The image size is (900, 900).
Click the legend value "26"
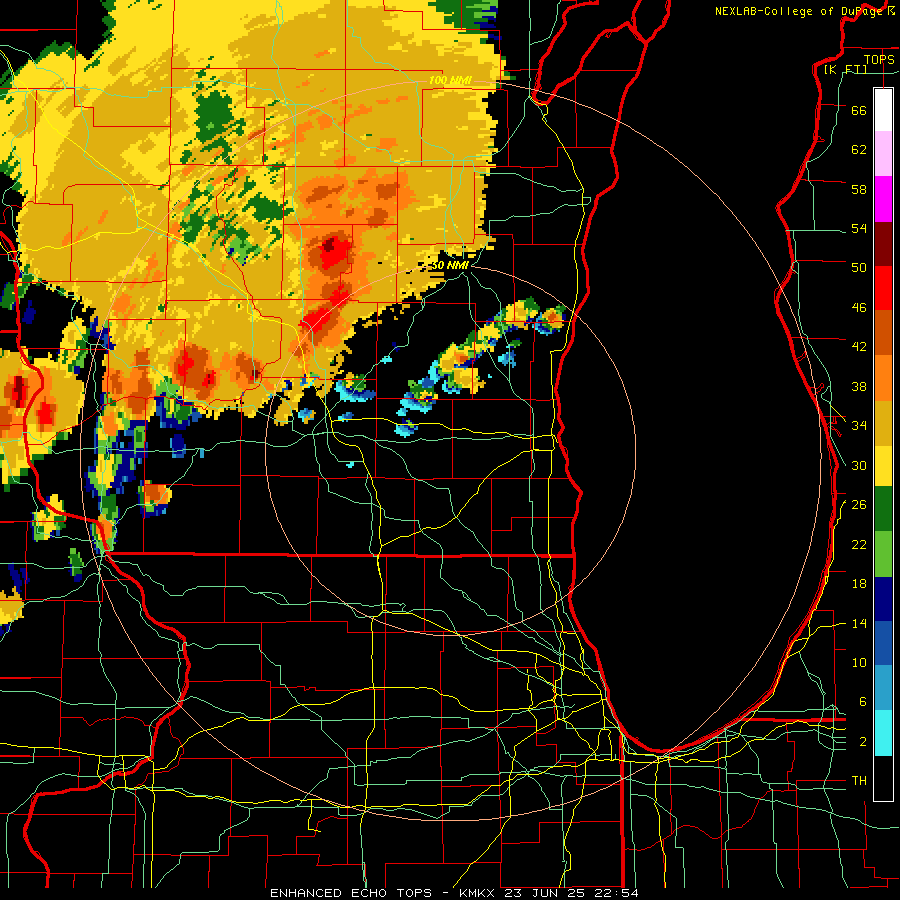click(859, 505)
